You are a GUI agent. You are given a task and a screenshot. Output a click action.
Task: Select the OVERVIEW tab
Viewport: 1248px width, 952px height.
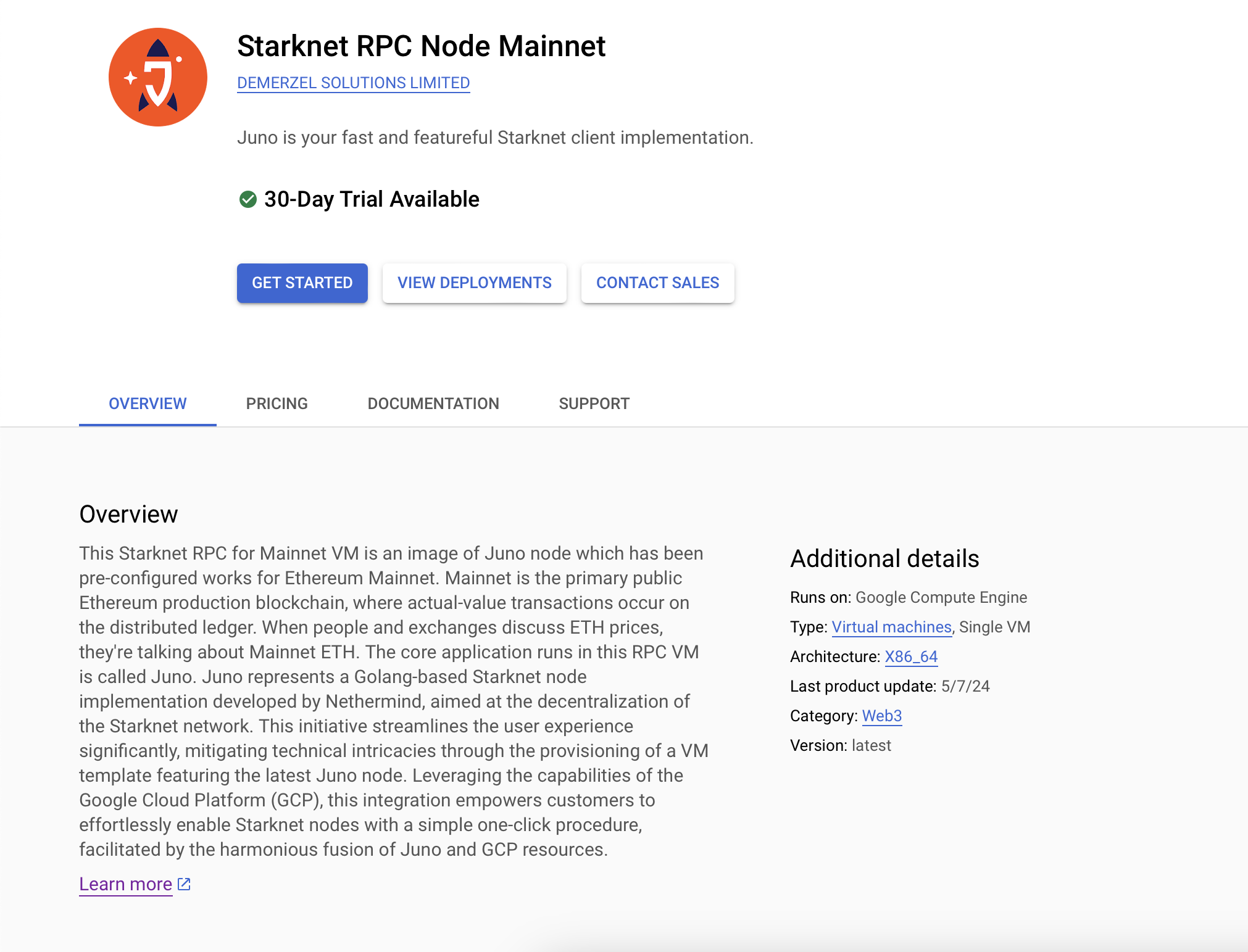coord(147,404)
